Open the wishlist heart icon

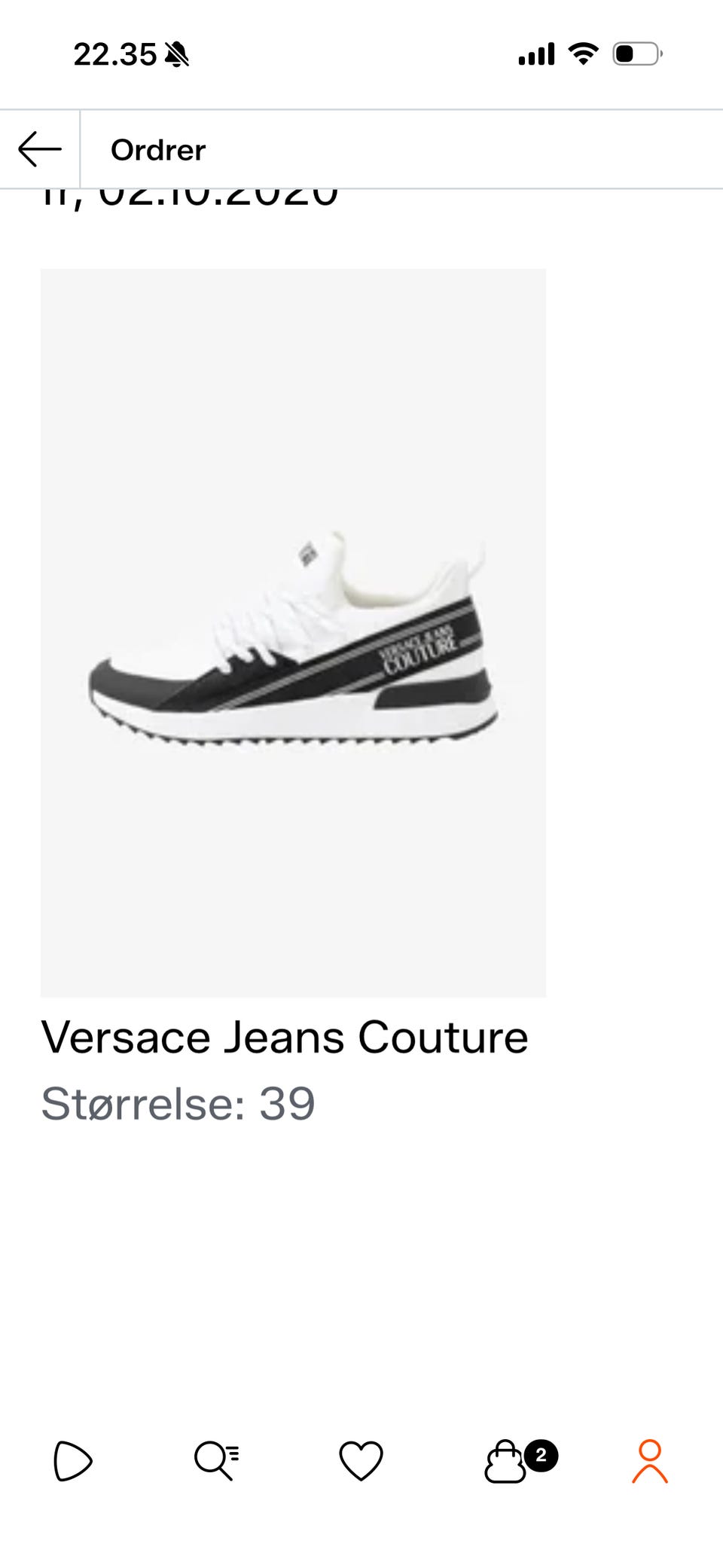click(361, 1461)
